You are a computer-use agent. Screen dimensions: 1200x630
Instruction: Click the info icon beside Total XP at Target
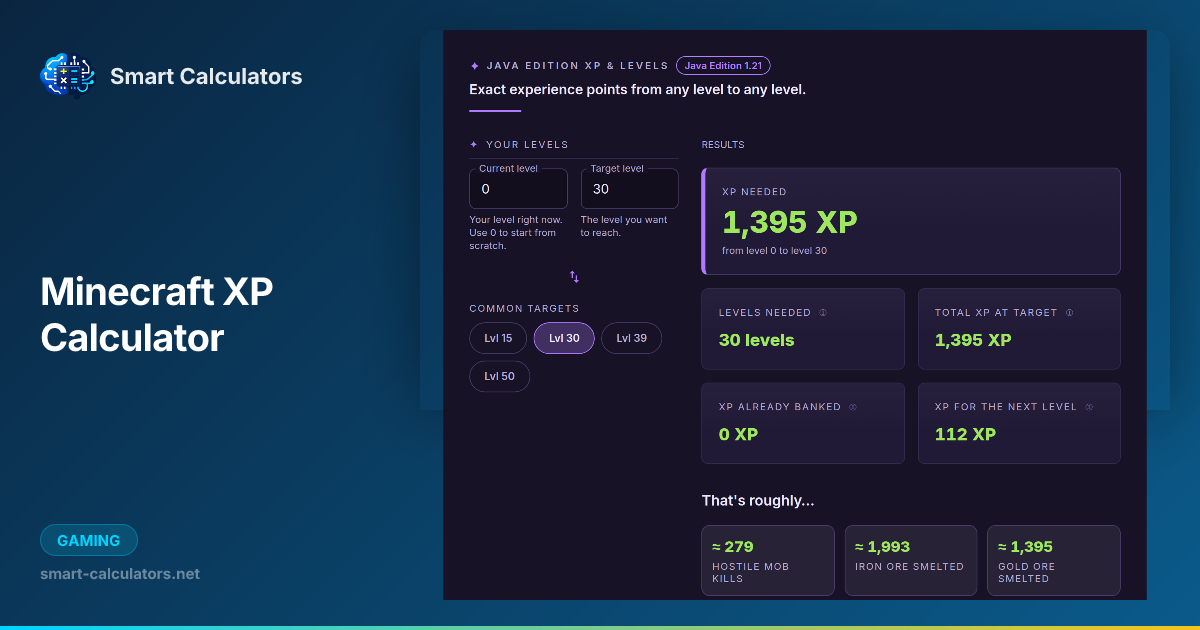coord(1069,313)
